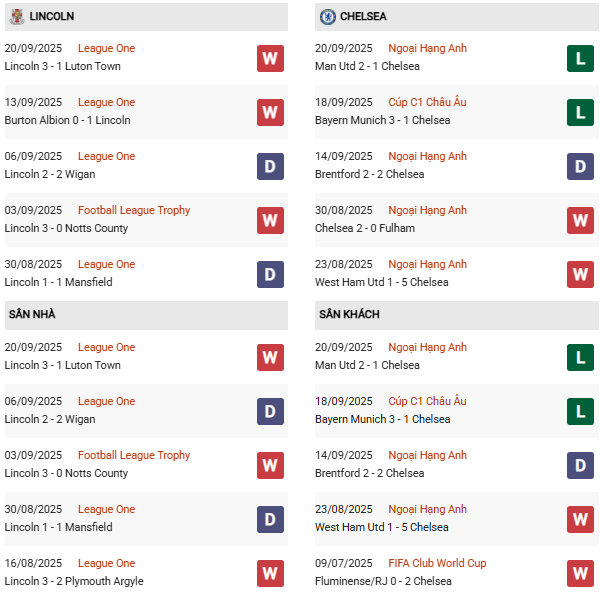Select the SÂN NHÀ section header
Viewport: 600px width, 594px height.
click(32, 314)
